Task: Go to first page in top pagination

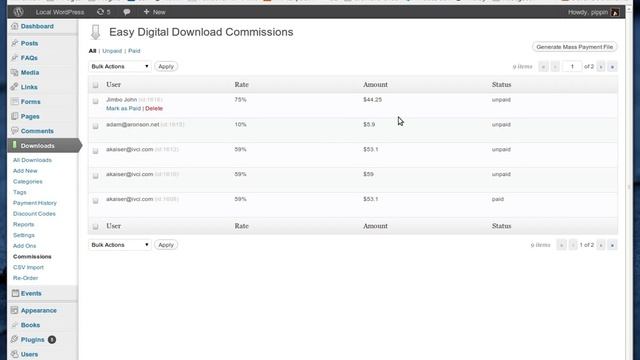Action: pos(543,67)
